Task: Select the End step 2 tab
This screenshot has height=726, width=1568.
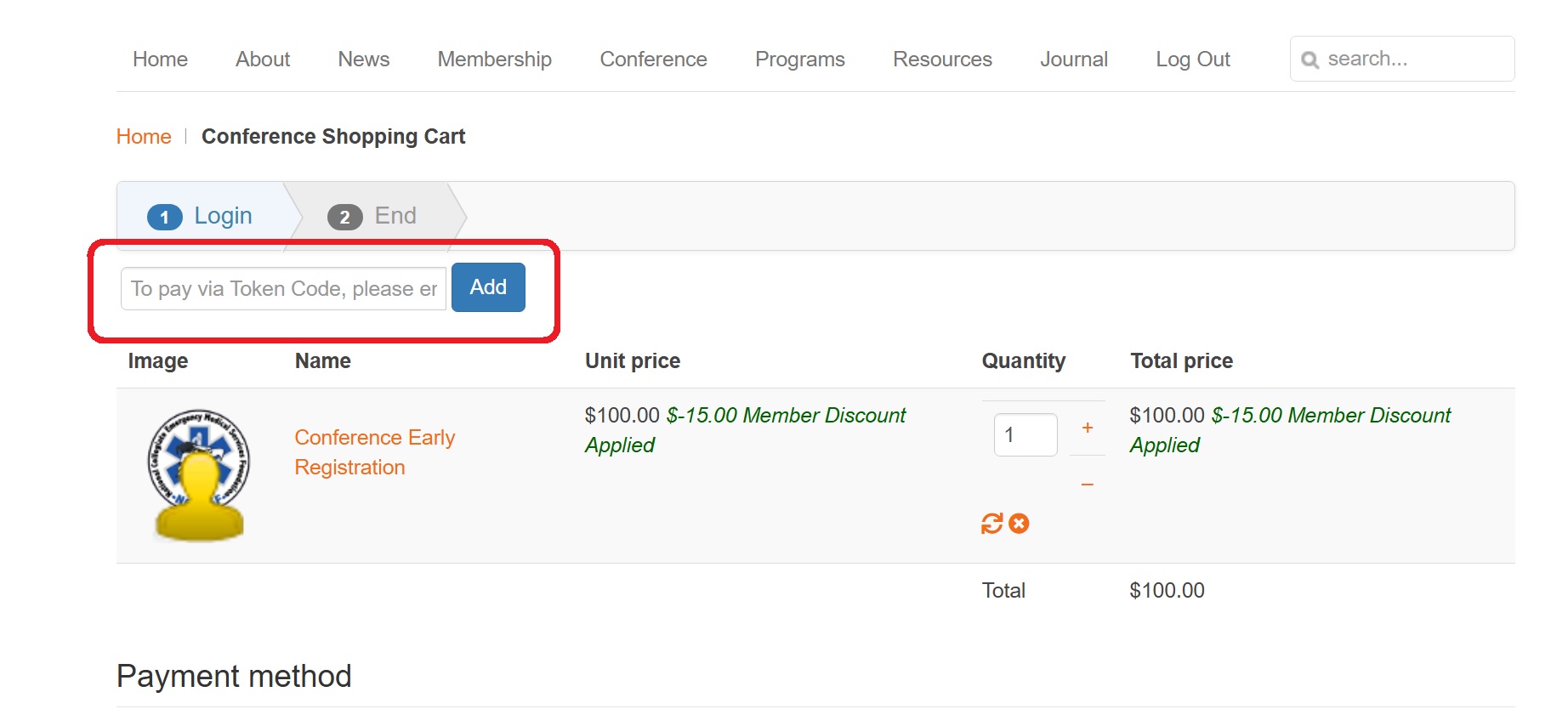Action: (372, 216)
